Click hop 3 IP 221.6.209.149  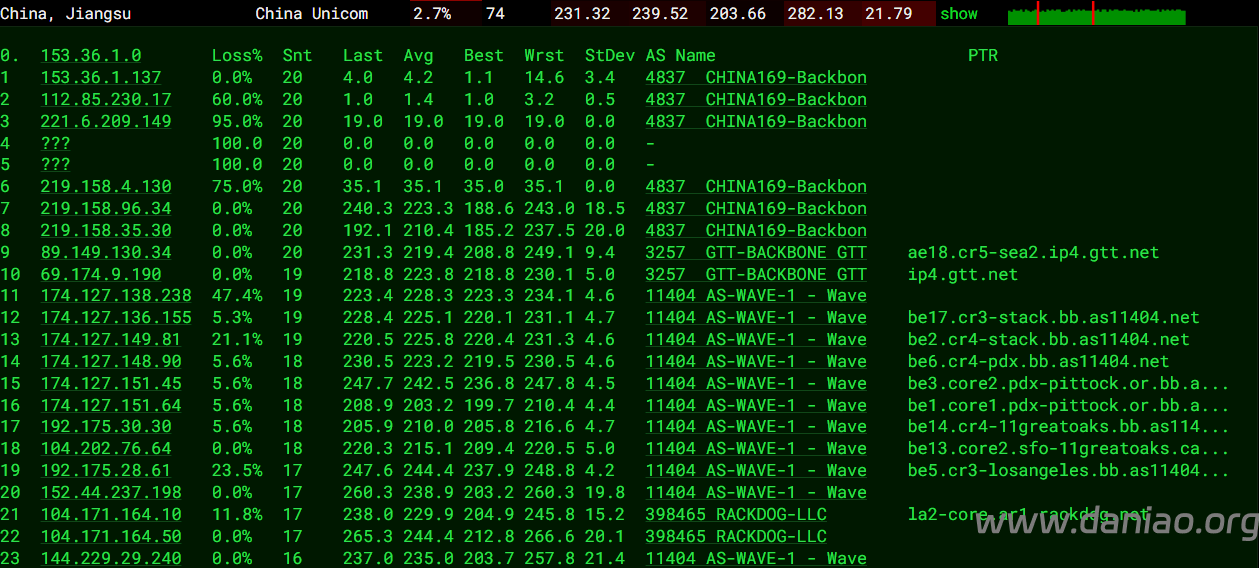point(106,121)
